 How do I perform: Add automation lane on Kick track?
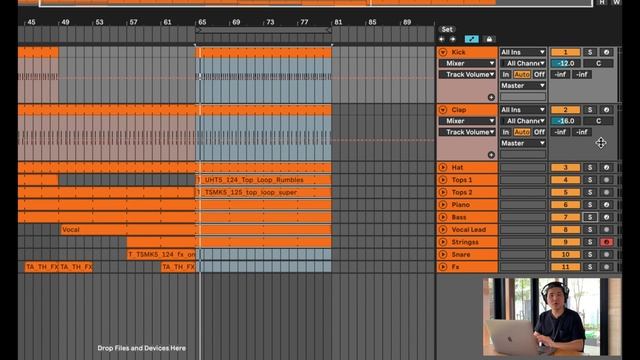(491, 97)
